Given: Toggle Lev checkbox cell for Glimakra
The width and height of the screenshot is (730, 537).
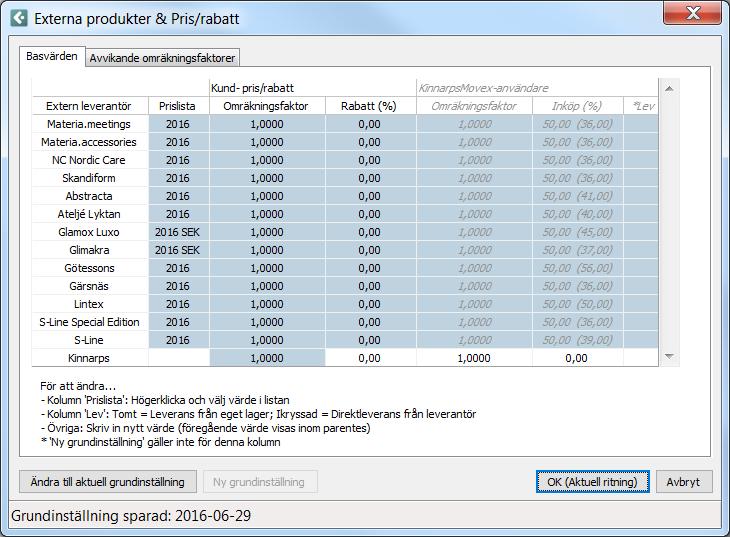Looking at the screenshot, I should click(x=641, y=250).
